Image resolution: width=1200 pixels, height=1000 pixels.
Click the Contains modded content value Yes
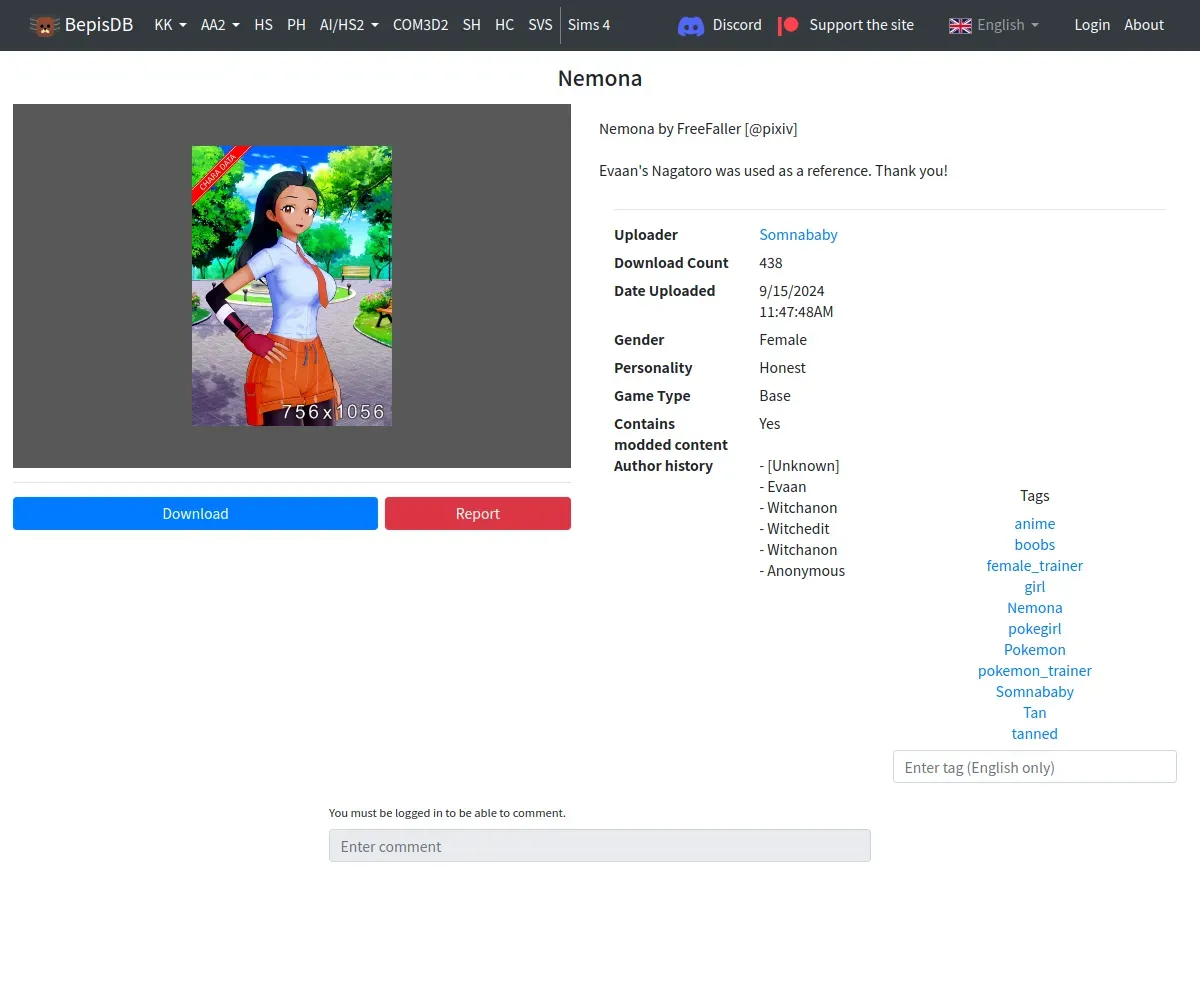click(770, 424)
